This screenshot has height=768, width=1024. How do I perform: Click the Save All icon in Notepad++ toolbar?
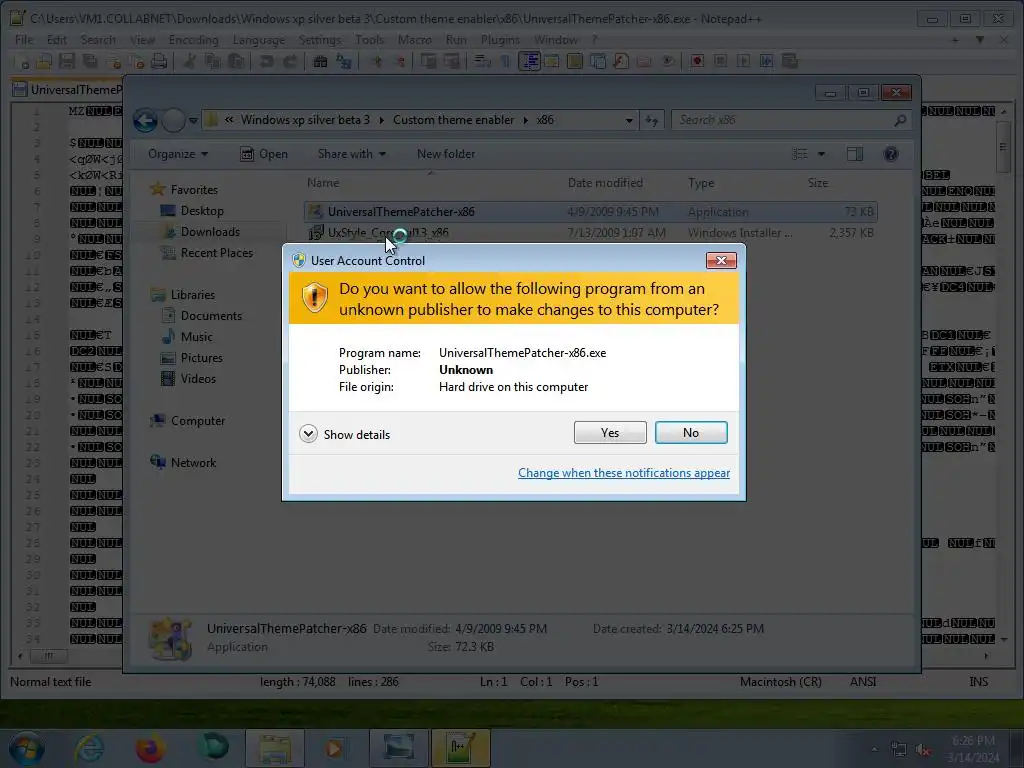click(x=90, y=61)
